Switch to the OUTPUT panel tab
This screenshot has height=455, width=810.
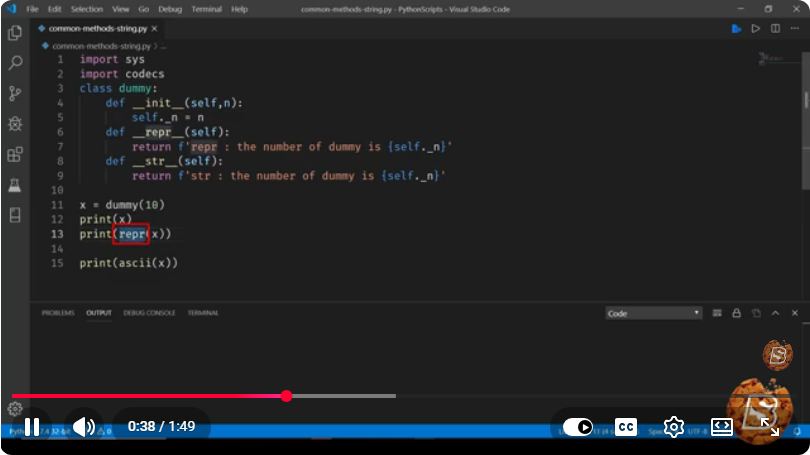(x=99, y=313)
